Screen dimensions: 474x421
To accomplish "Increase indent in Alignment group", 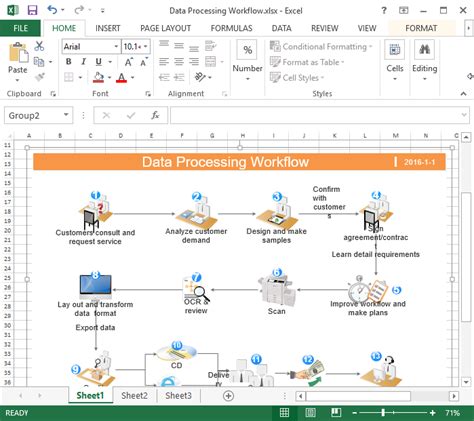I will (179, 77).
